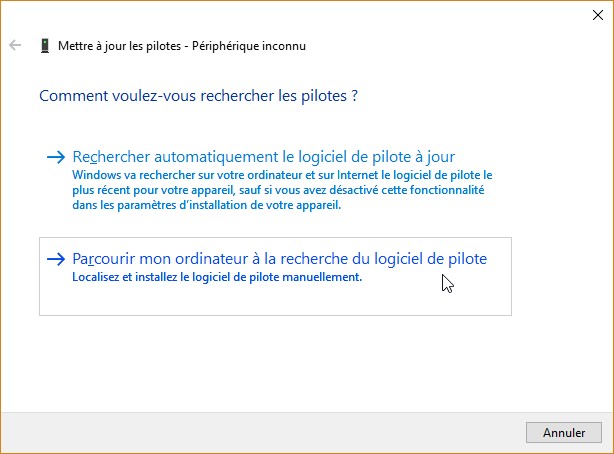Click the heading "Comment voulez-vous rechercher les pilotes ?"
The height and width of the screenshot is (454, 614).
point(198,96)
